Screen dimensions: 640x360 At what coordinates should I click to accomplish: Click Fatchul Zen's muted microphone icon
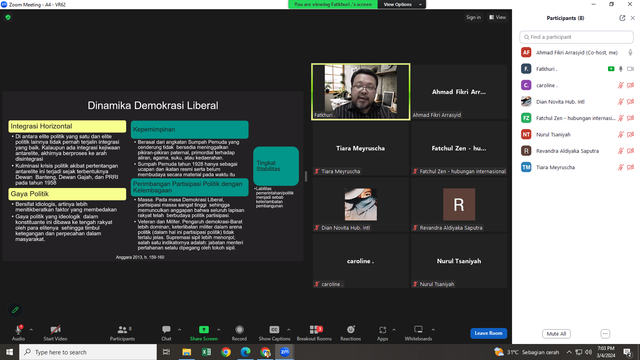[620, 118]
